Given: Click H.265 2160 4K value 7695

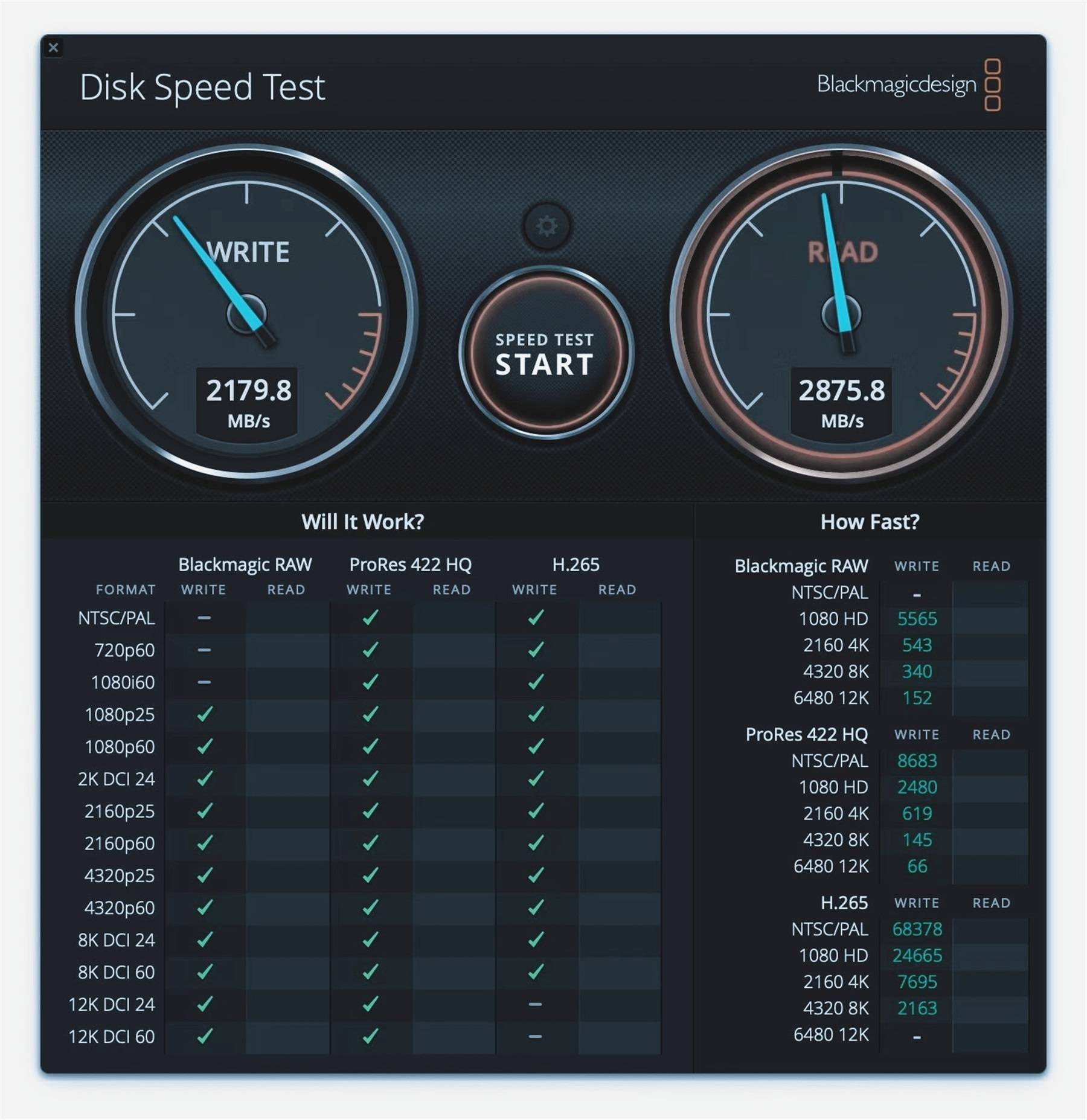Looking at the screenshot, I should pos(917,982).
